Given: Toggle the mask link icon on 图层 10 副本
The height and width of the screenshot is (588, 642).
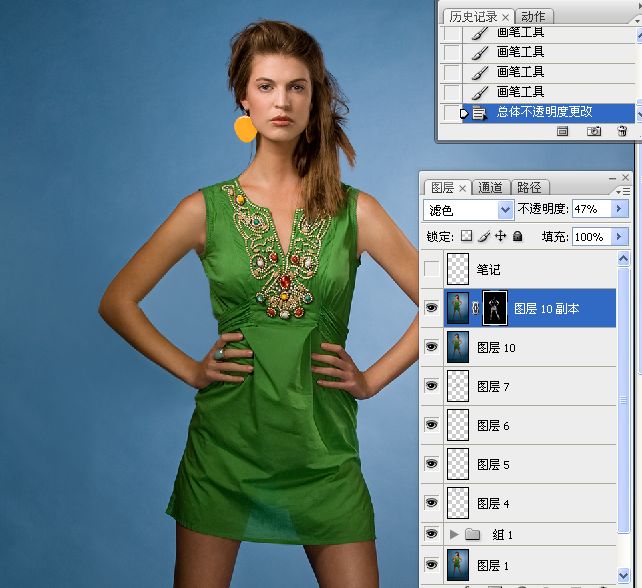Looking at the screenshot, I should [475, 308].
